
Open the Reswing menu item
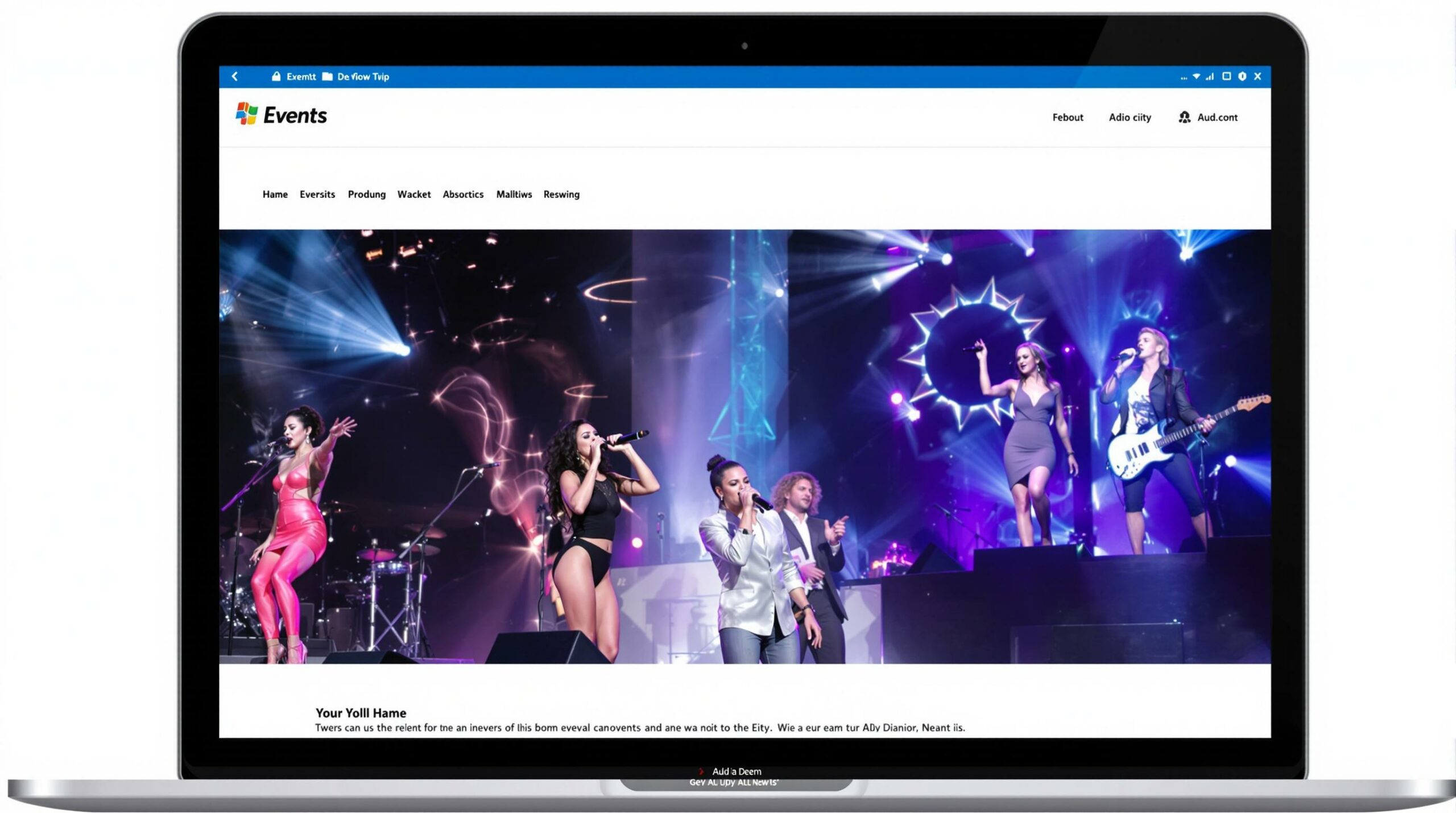click(x=561, y=195)
